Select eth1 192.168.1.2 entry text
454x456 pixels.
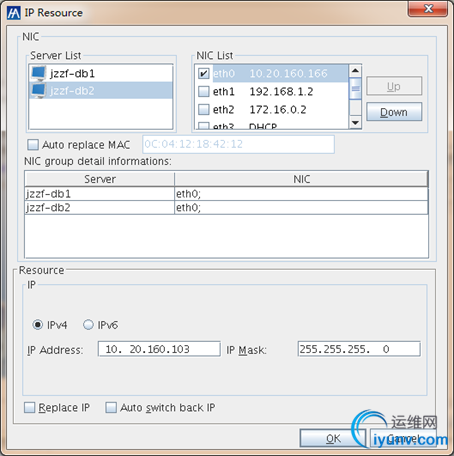(263, 91)
